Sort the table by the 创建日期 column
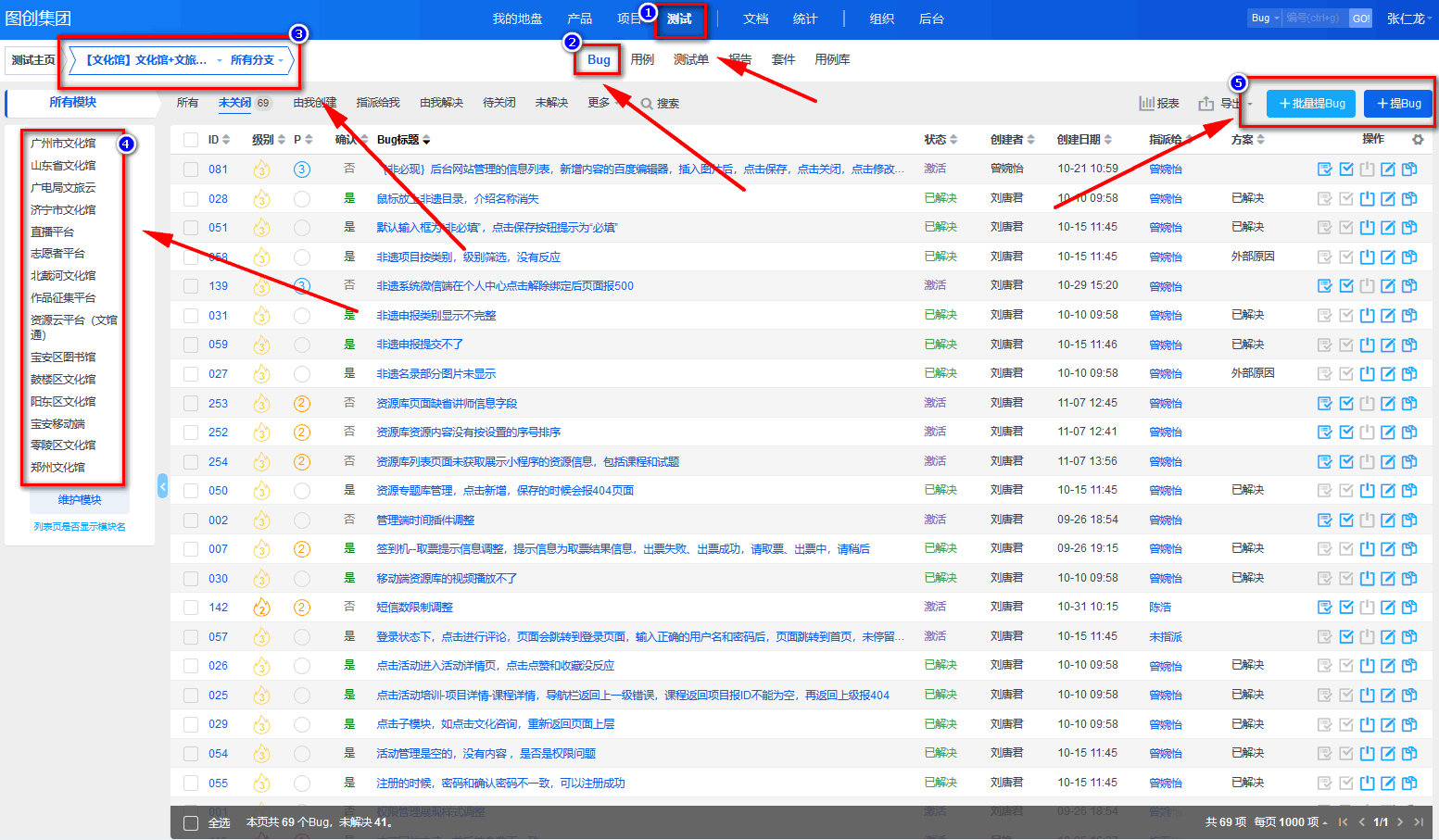The image size is (1439, 840). tap(1084, 140)
